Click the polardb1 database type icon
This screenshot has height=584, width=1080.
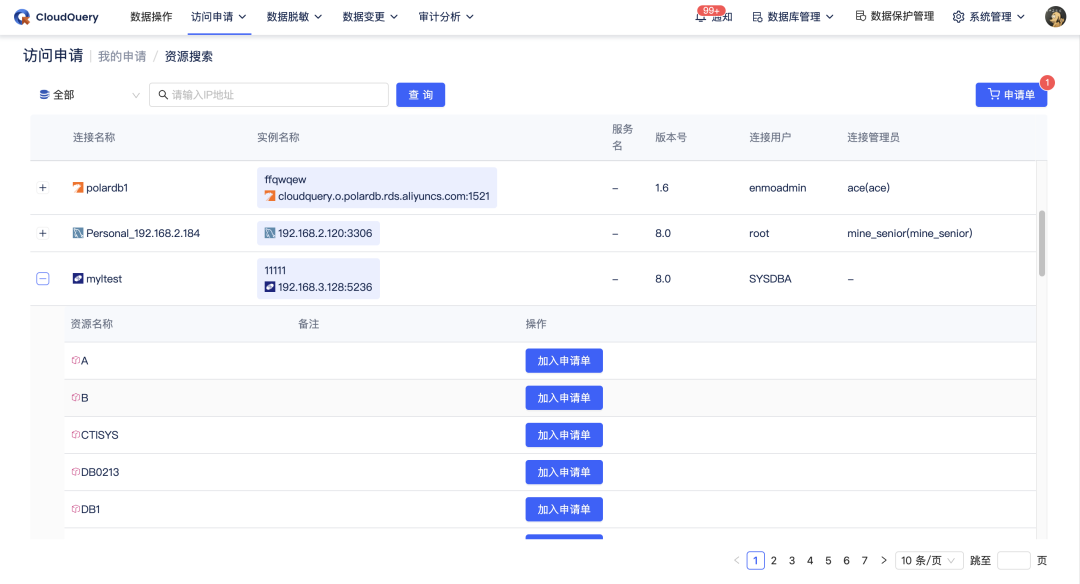(78, 187)
